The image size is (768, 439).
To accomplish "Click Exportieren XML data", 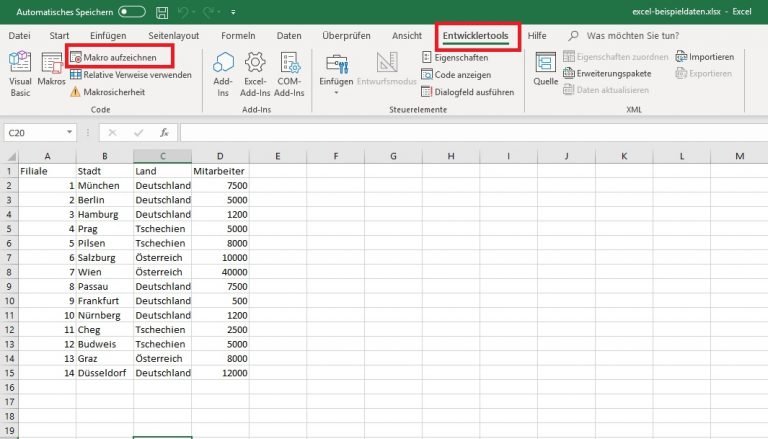I will (704, 73).
